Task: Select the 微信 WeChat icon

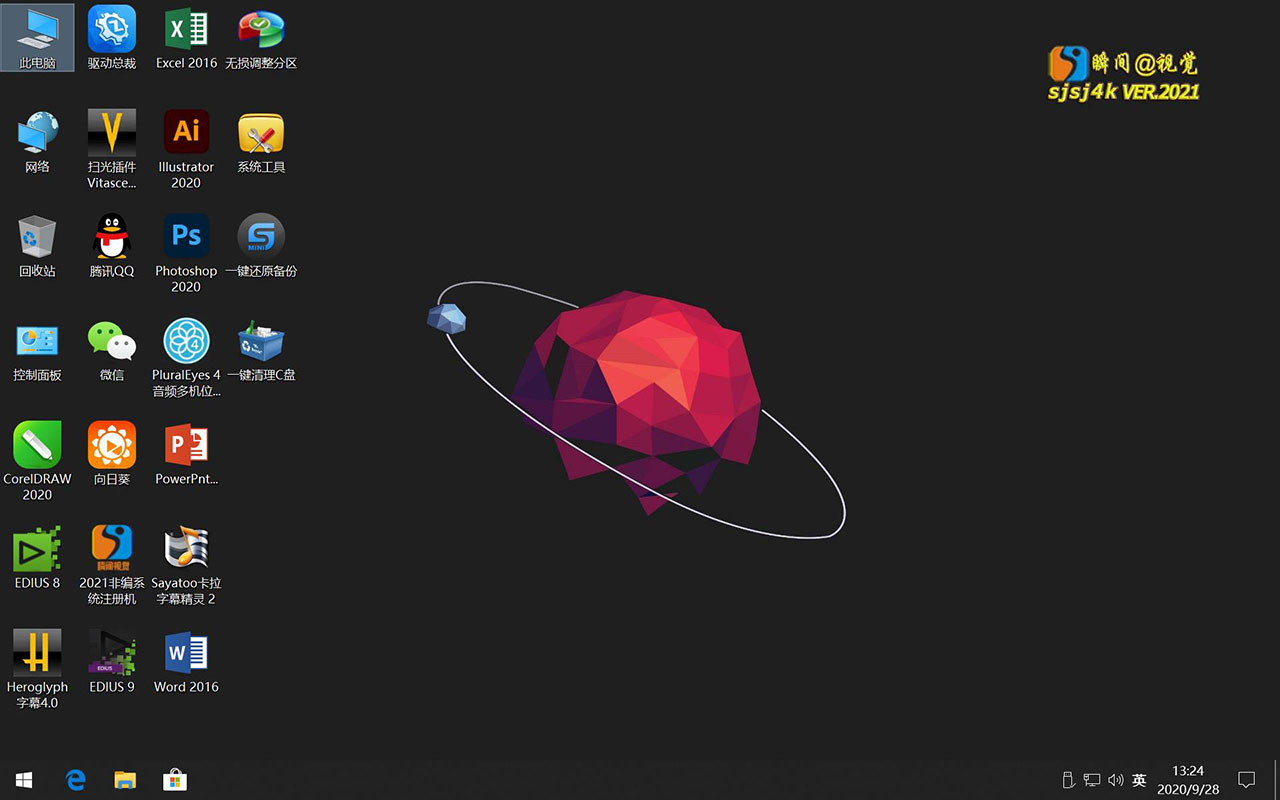Action: click(112, 350)
